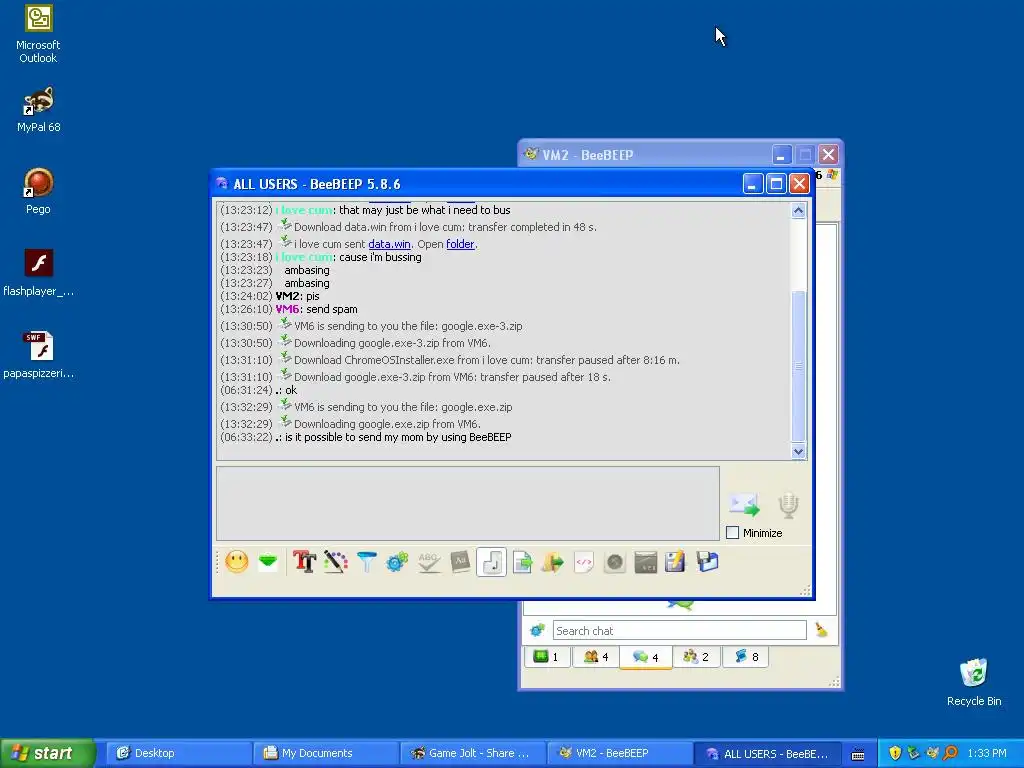Select the MyPal 68 desktop icon
This screenshot has height=768, width=1024.
[38, 110]
